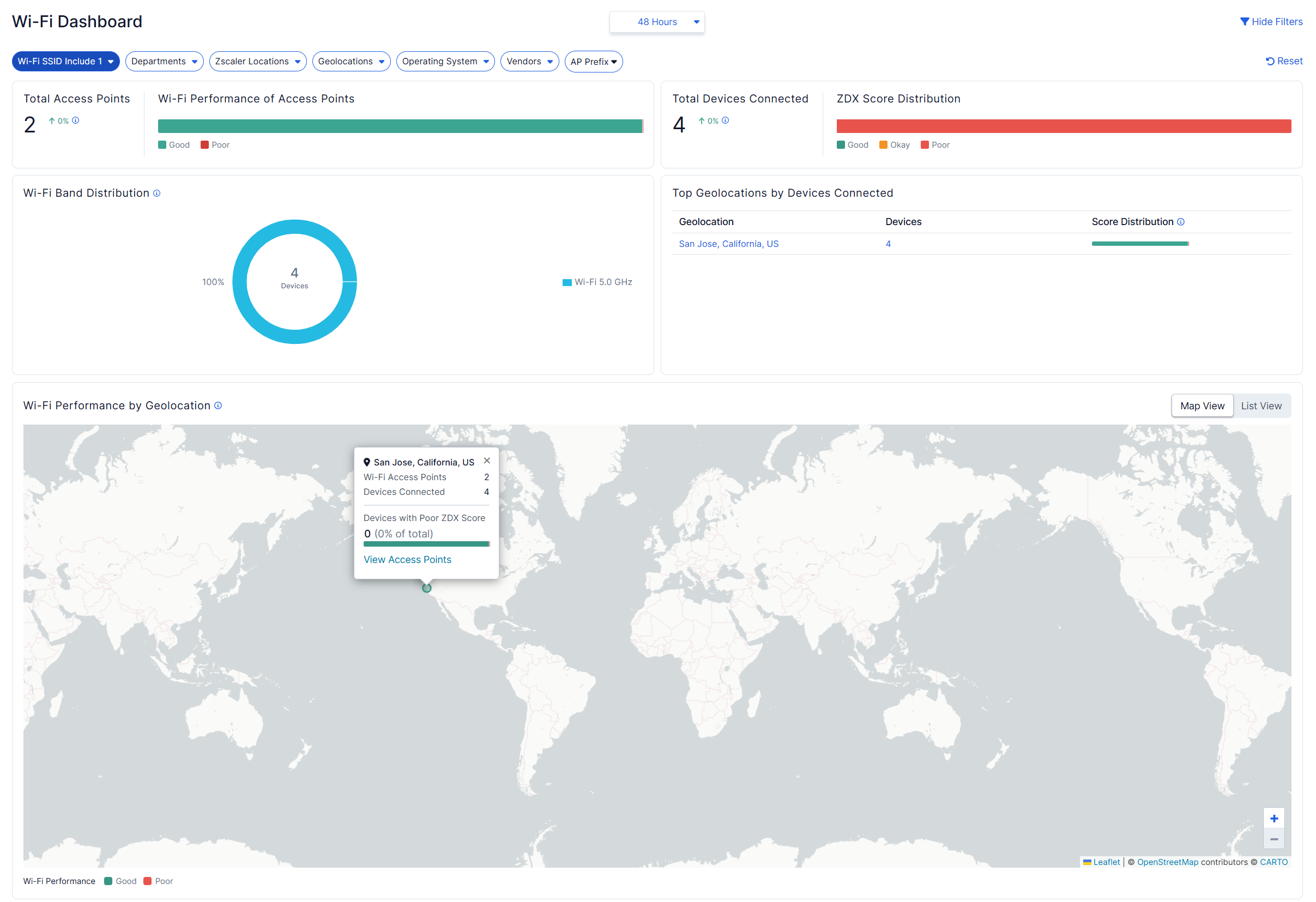Switch to List View tab

(x=1261, y=406)
